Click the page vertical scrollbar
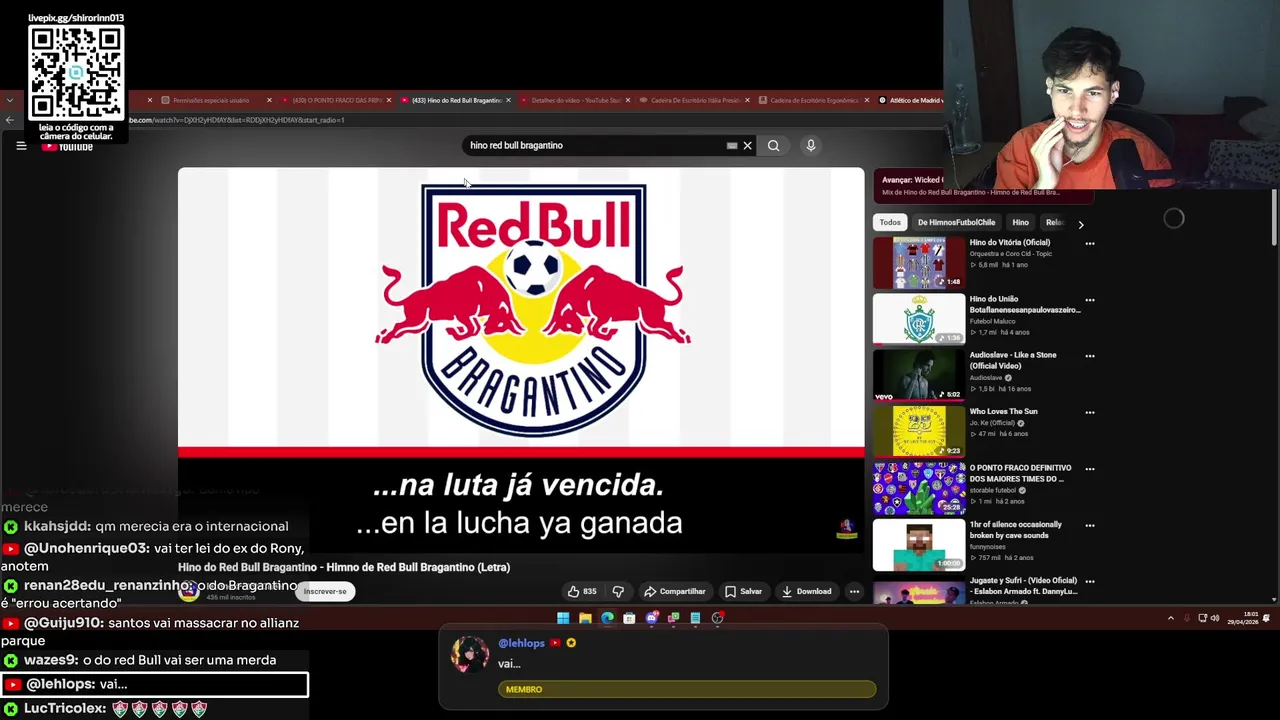 pyautogui.click(x=1274, y=216)
